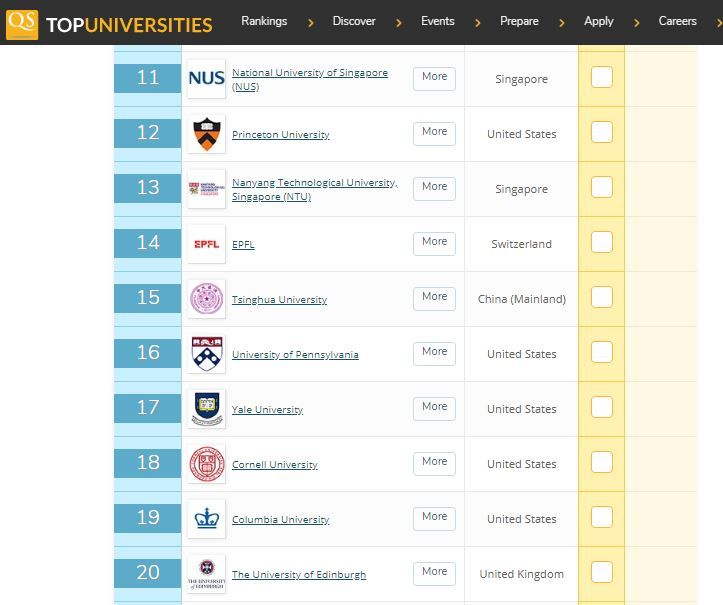
Task: Click the NUS university logo
Action: tap(206, 79)
